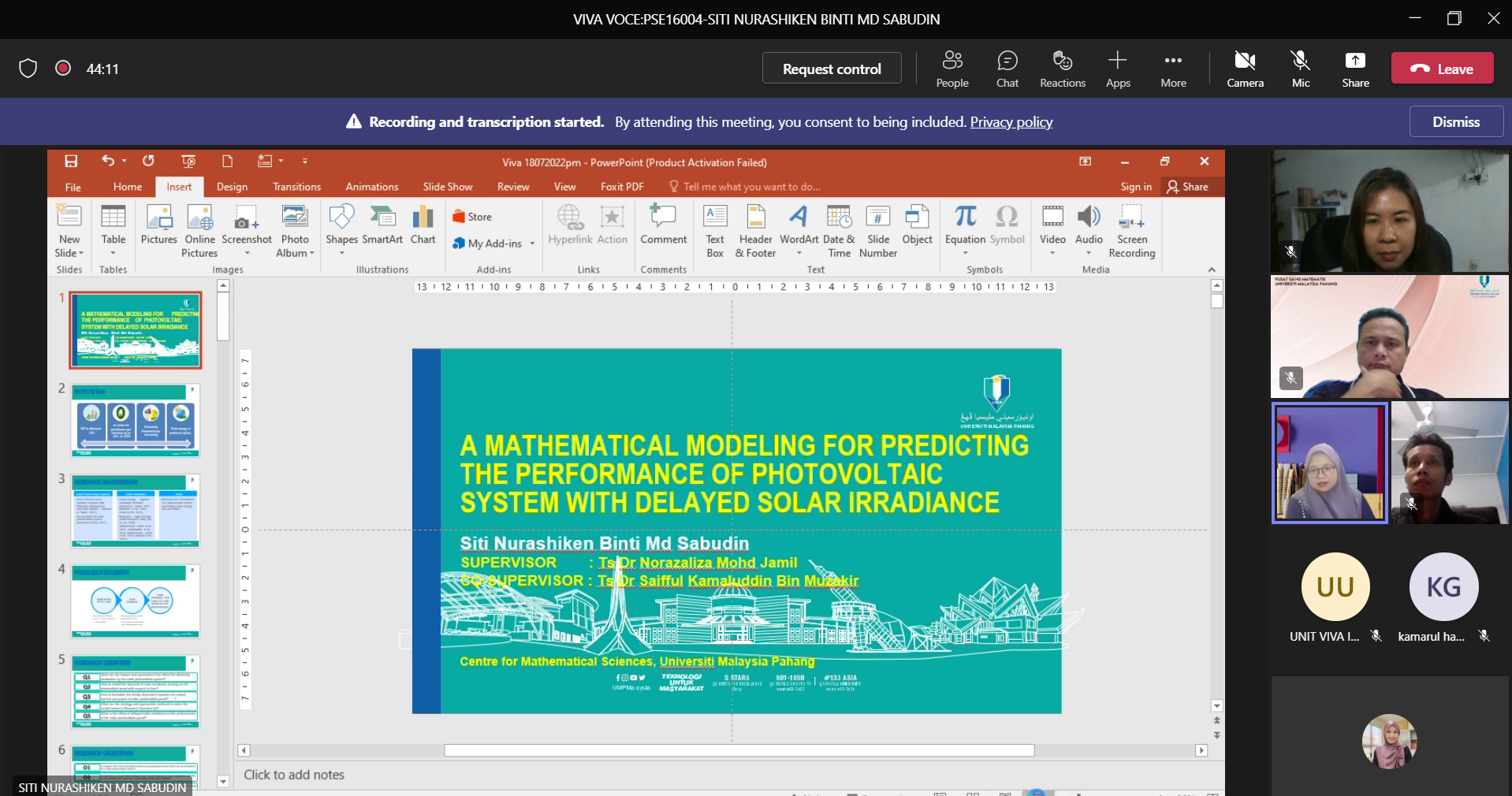Switch to the Transitions tab
The height and width of the screenshot is (796, 1512).
pyautogui.click(x=296, y=187)
